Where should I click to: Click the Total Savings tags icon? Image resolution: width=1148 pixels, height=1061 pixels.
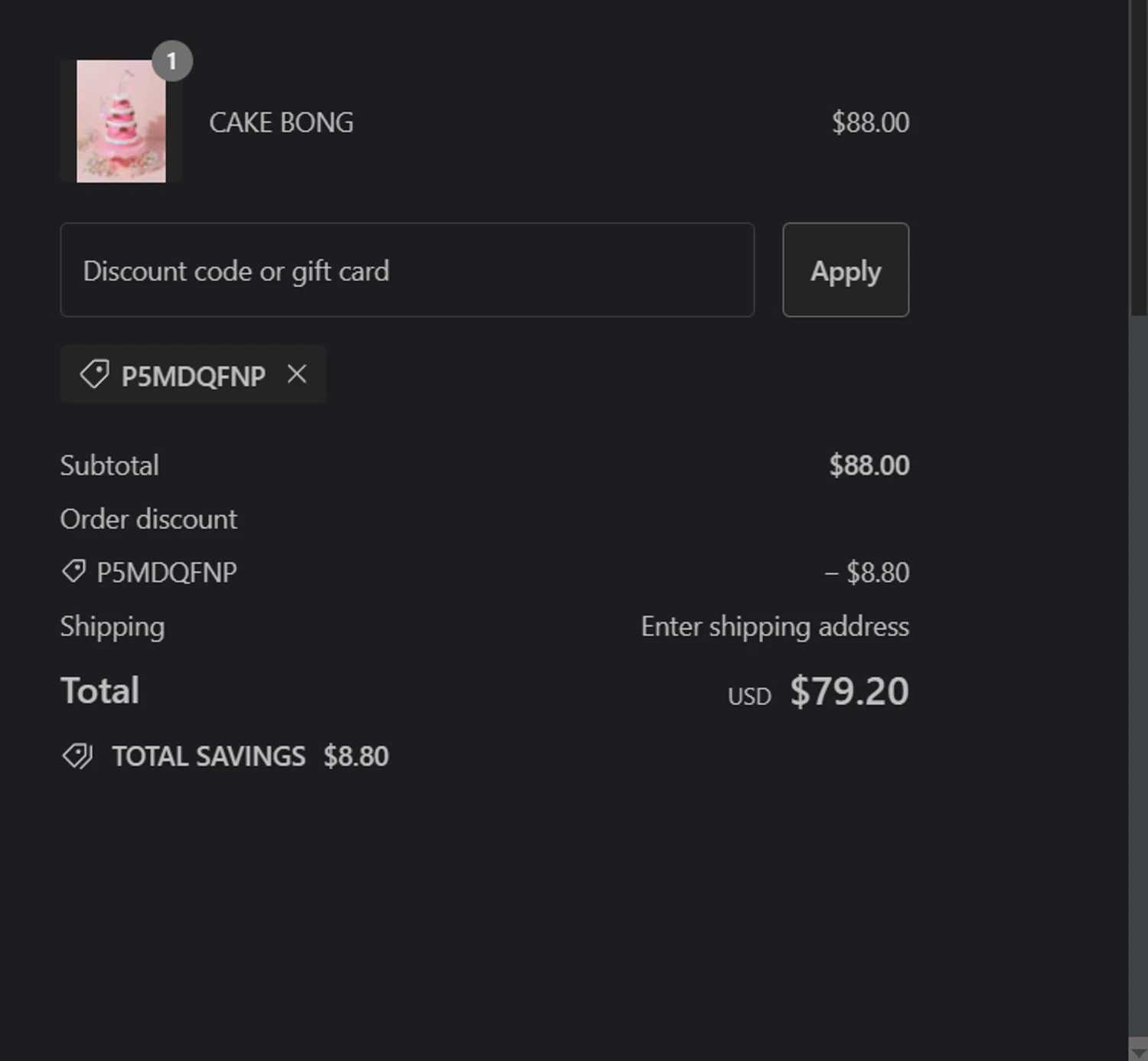tap(77, 756)
